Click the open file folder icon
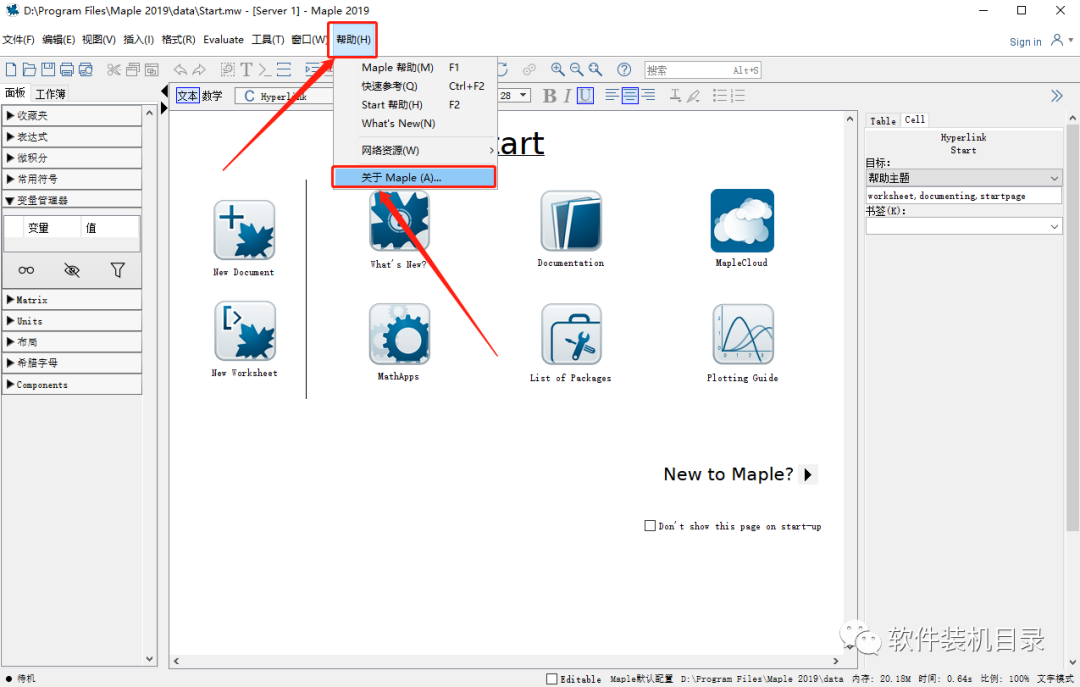 coord(29,70)
